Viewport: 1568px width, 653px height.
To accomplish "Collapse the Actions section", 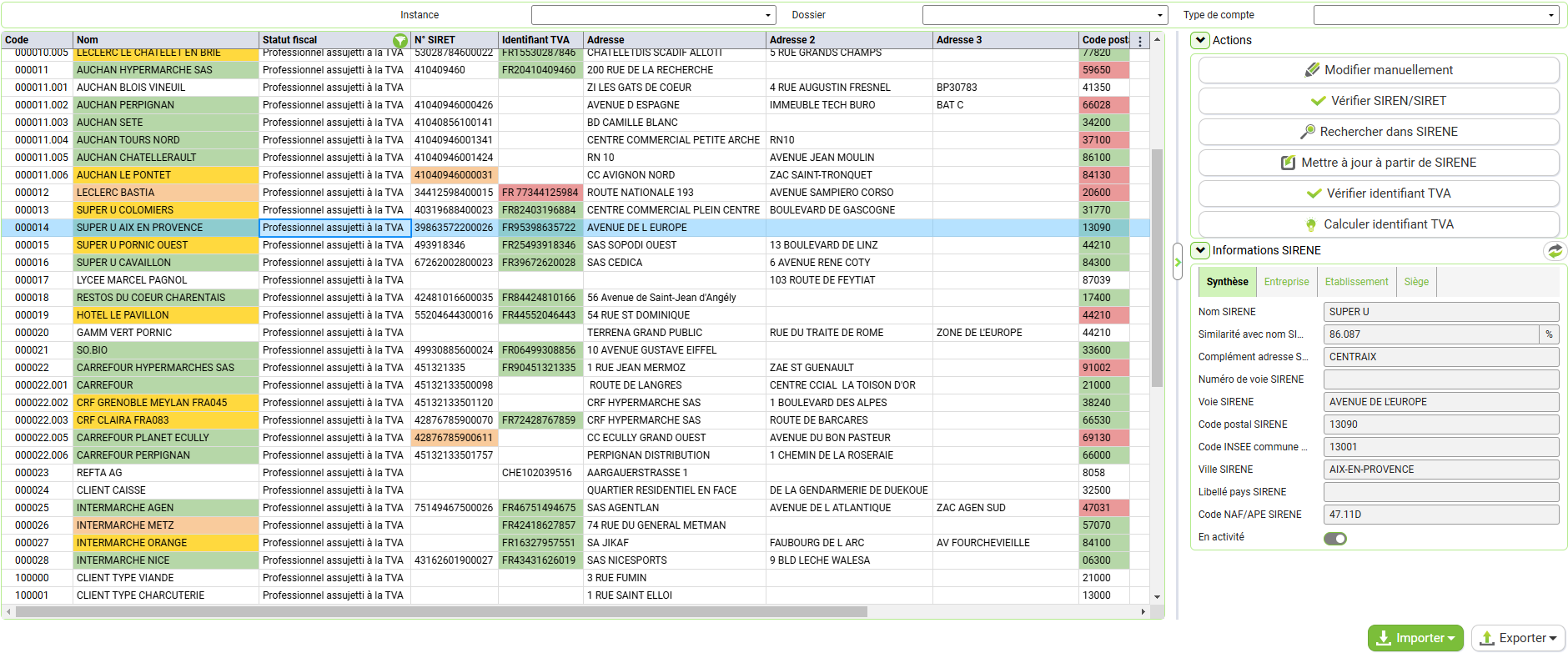I will coord(1200,40).
